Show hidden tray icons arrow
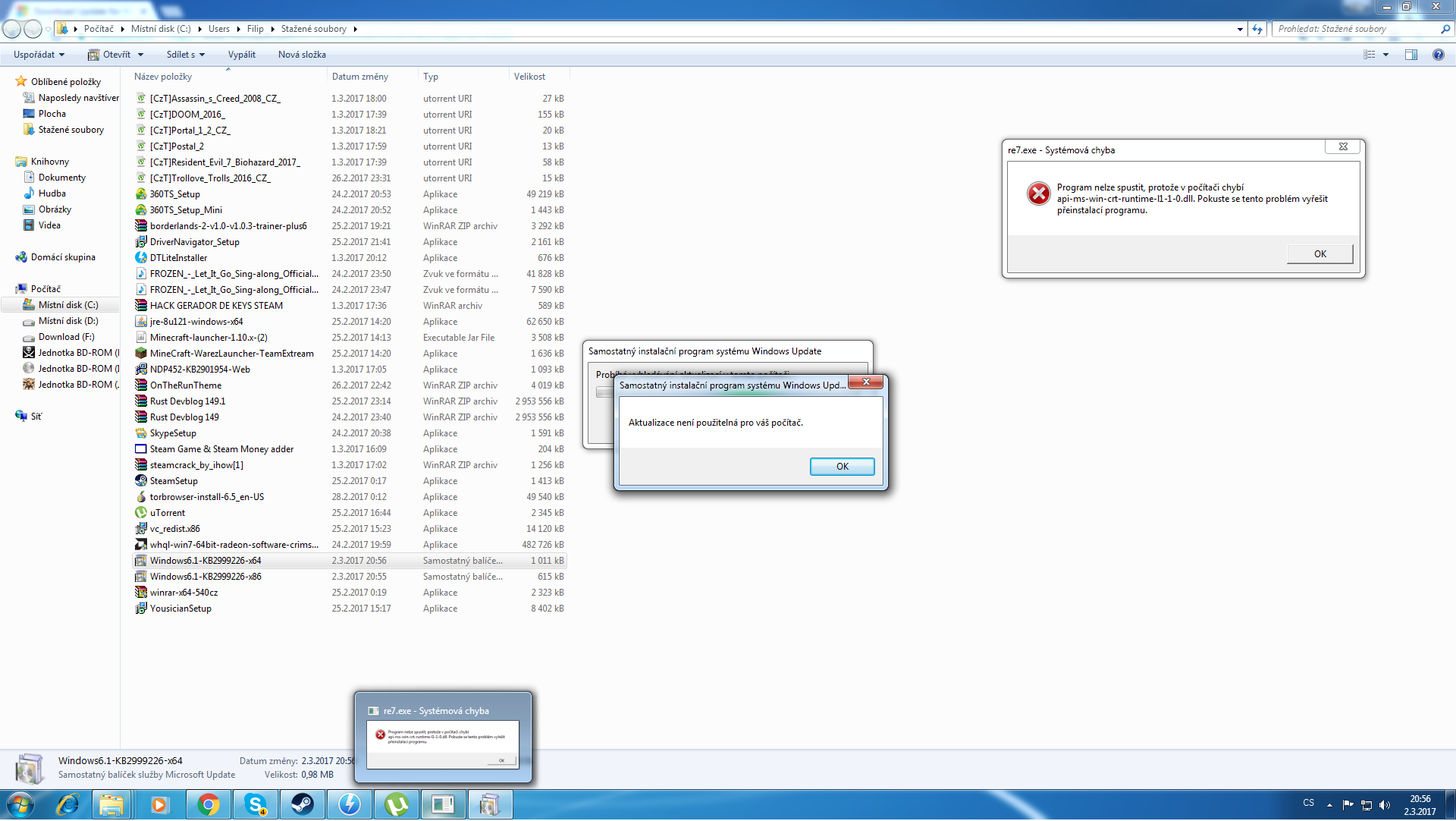1456x821 pixels. (1329, 805)
